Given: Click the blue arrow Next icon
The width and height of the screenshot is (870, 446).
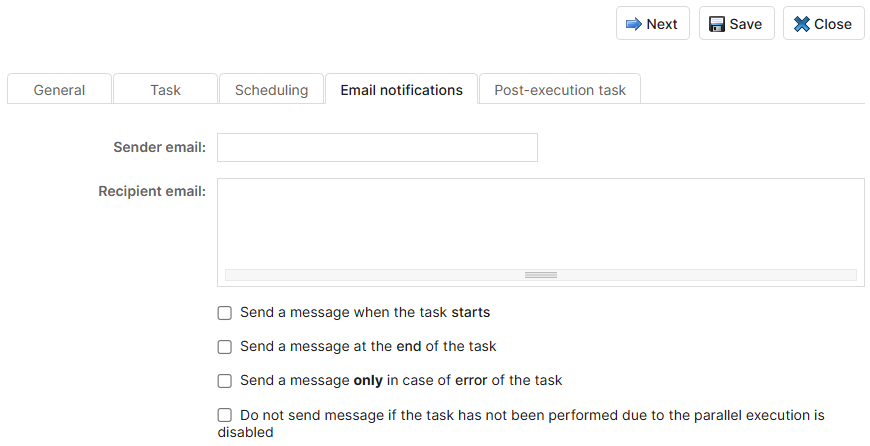Looking at the screenshot, I should [x=633, y=24].
